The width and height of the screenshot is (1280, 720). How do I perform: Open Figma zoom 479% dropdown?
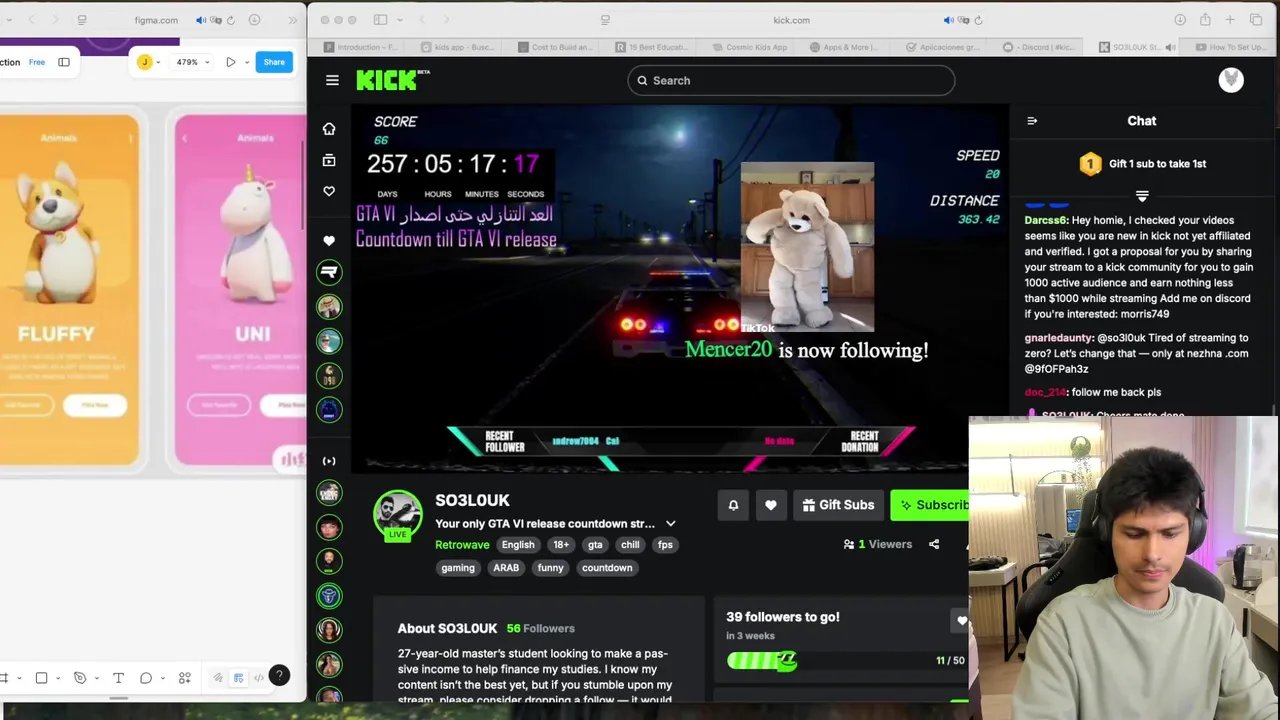[193, 62]
